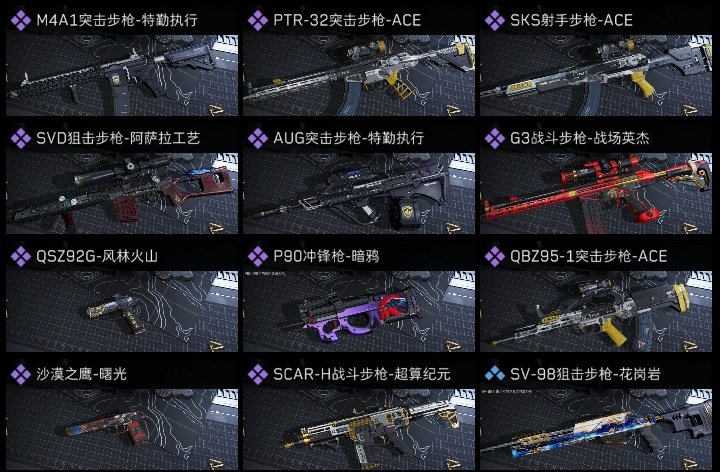This screenshot has height=472, width=720.
Task: Choose the red G3战斗步枪-战场英杰 skin
Action: 596,193
